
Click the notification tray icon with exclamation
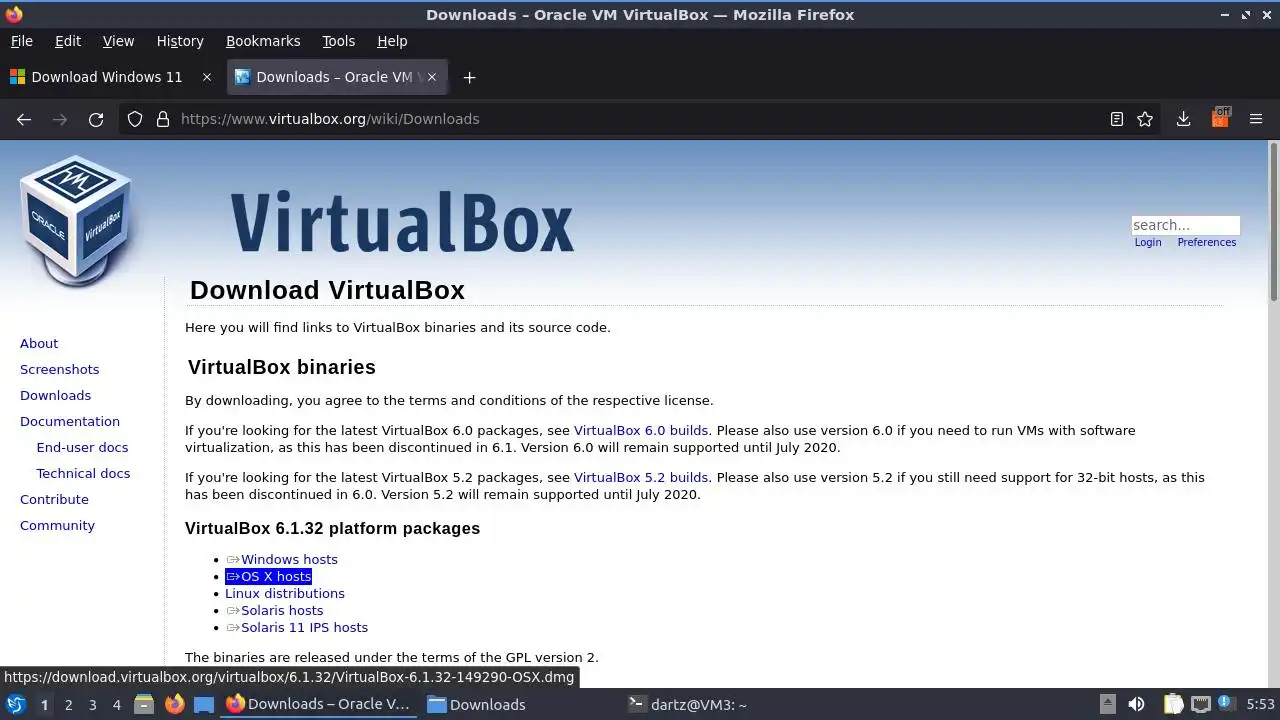click(1225, 704)
